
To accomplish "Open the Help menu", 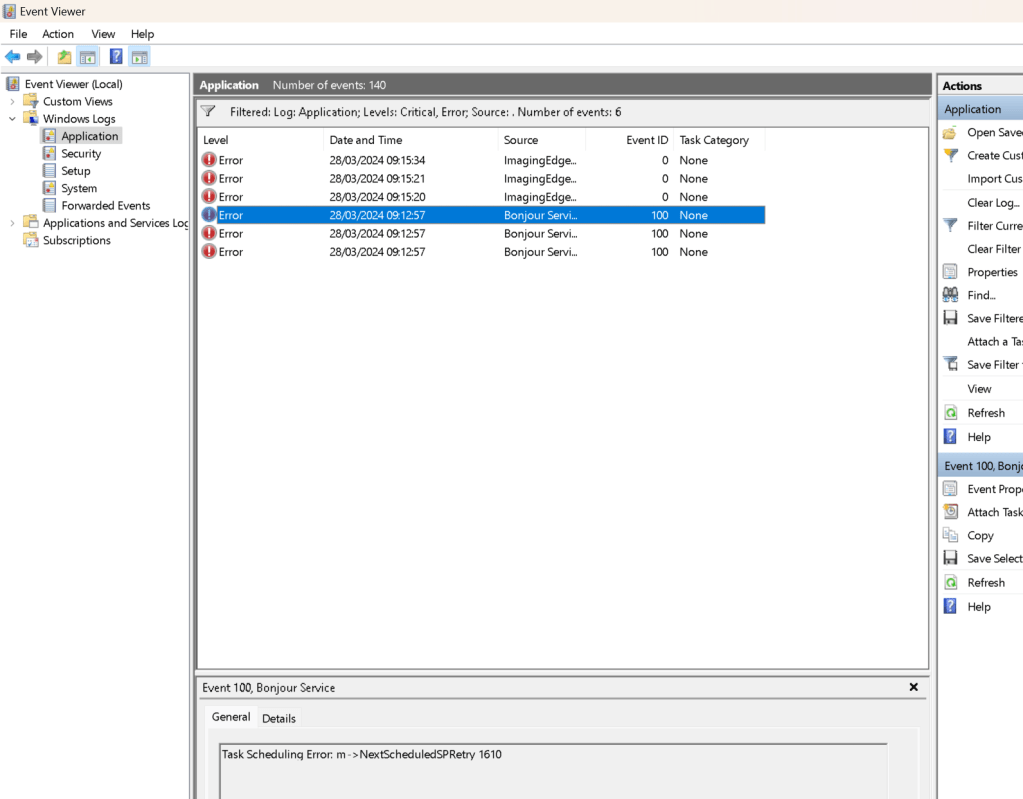I will click(x=142, y=34).
